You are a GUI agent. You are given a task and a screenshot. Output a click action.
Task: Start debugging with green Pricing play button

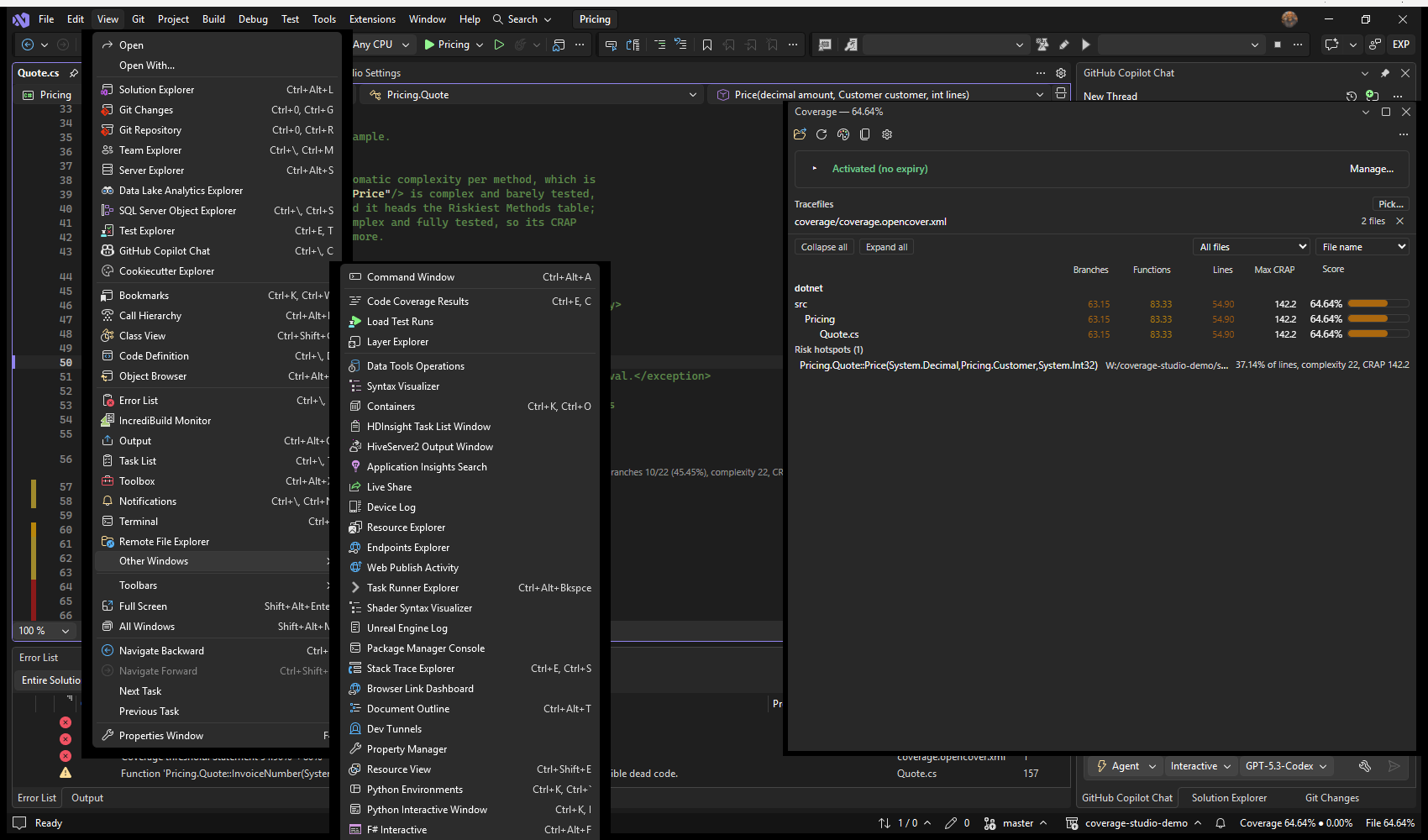[447, 45]
